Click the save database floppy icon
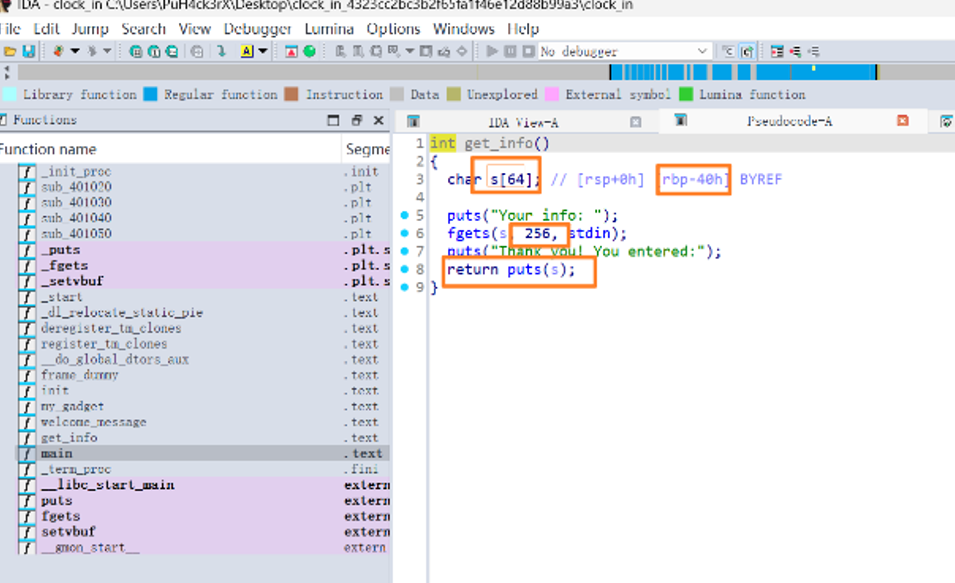This screenshot has height=583, width=955. [x=28, y=51]
